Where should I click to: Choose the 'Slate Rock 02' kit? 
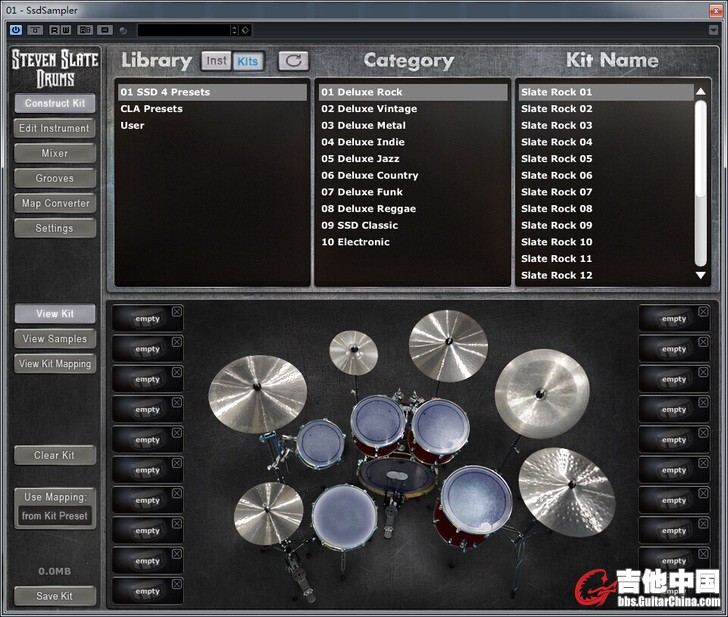point(606,109)
